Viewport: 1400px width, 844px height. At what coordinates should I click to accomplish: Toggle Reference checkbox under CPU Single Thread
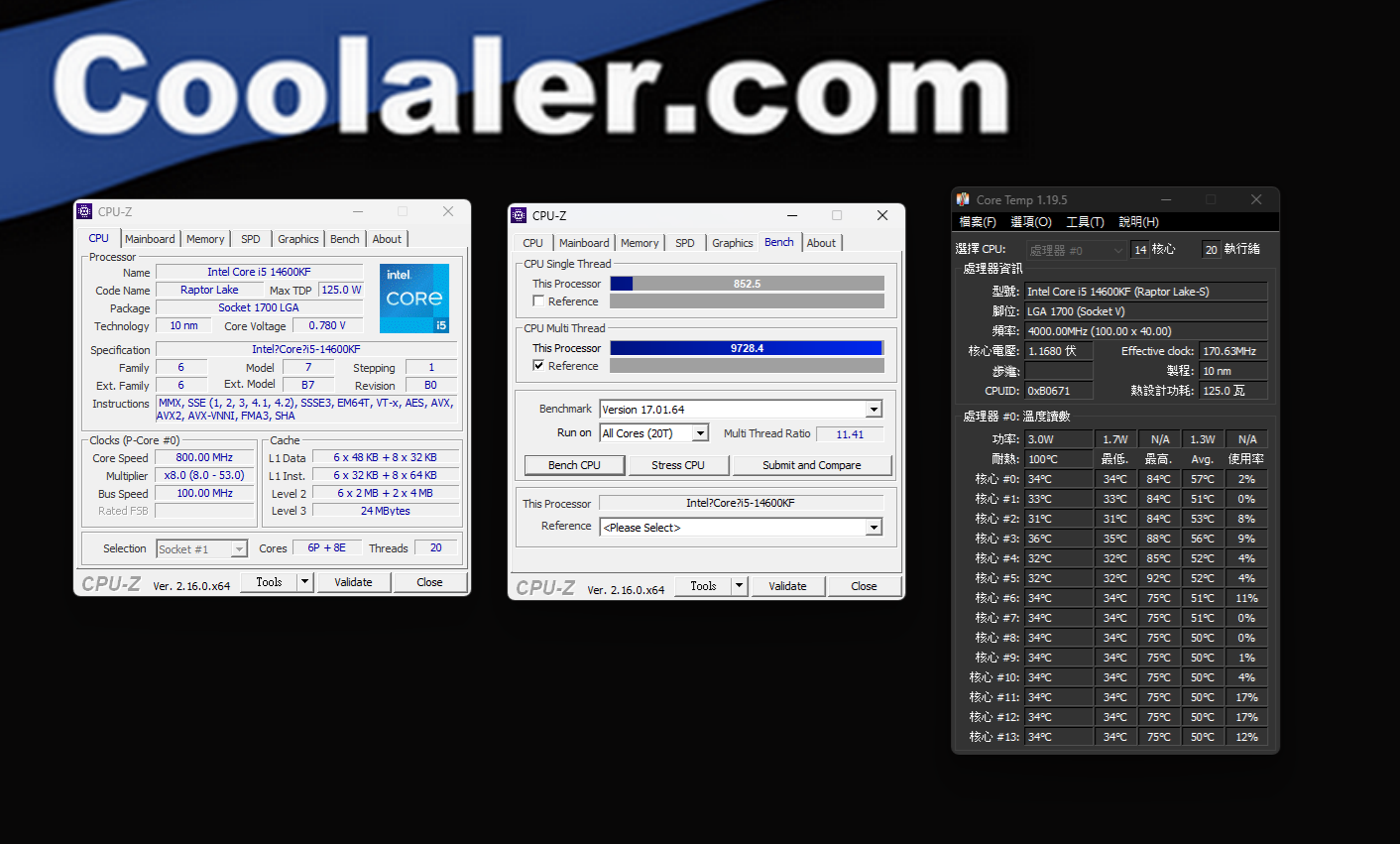[x=538, y=301]
